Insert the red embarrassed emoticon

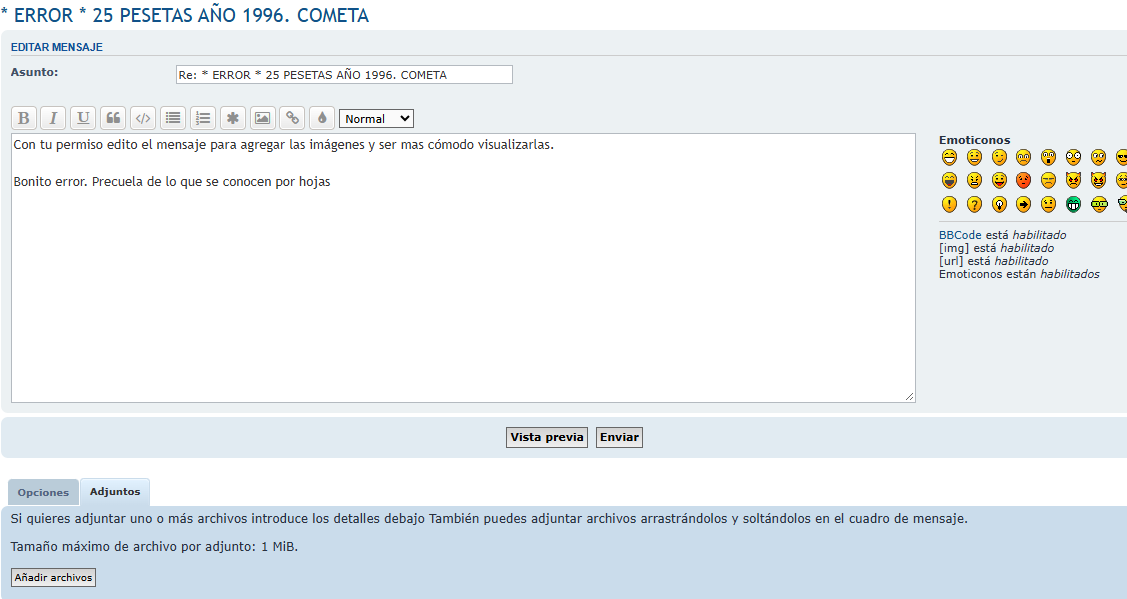[x=1024, y=180]
